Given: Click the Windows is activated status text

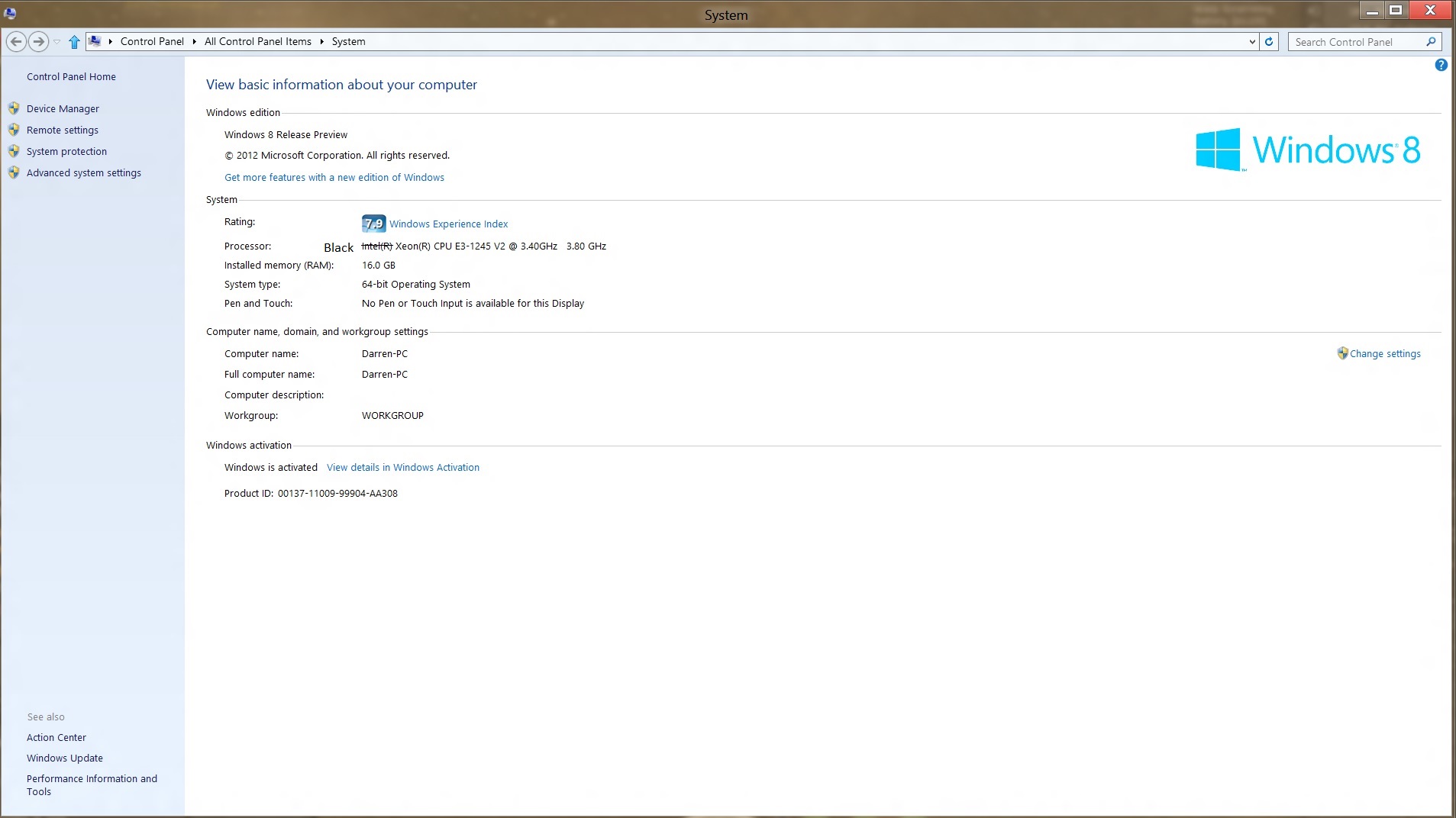Looking at the screenshot, I should tap(271, 468).
